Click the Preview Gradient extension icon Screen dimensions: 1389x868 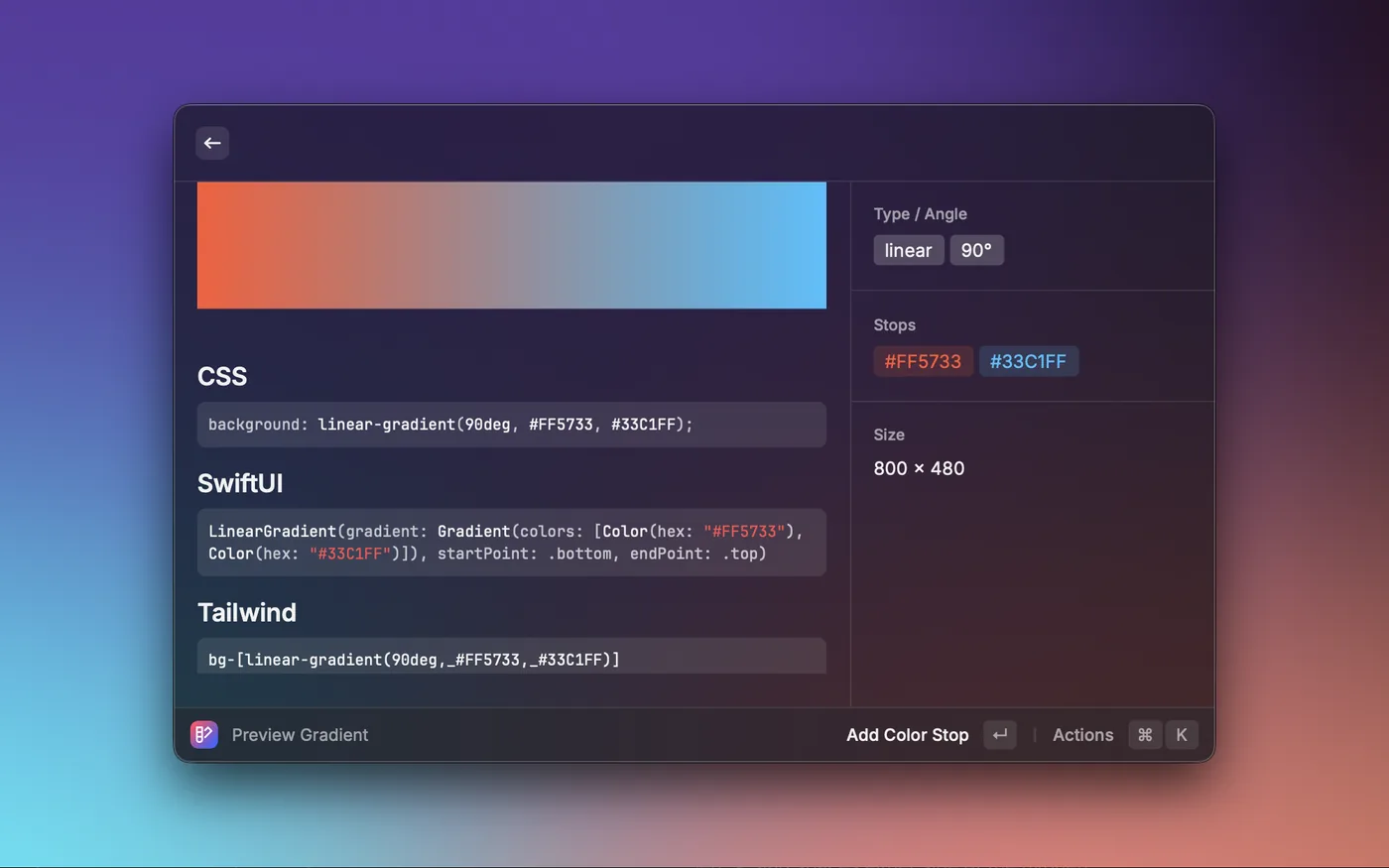[204, 734]
